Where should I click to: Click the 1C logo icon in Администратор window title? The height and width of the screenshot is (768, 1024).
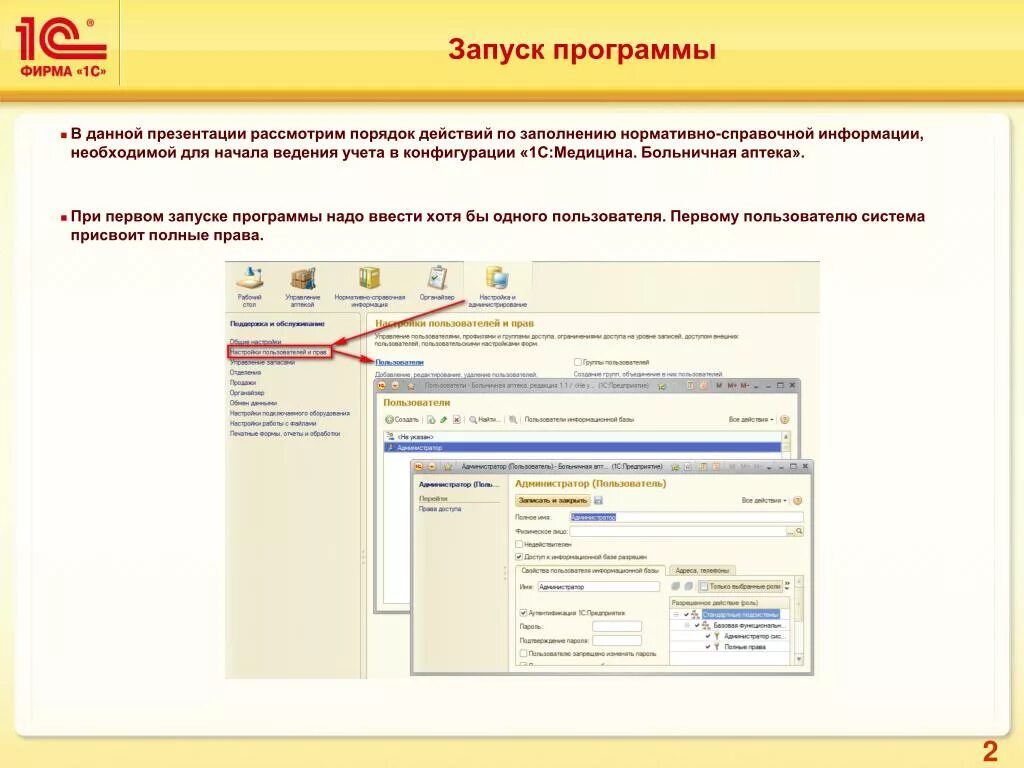tap(419, 467)
